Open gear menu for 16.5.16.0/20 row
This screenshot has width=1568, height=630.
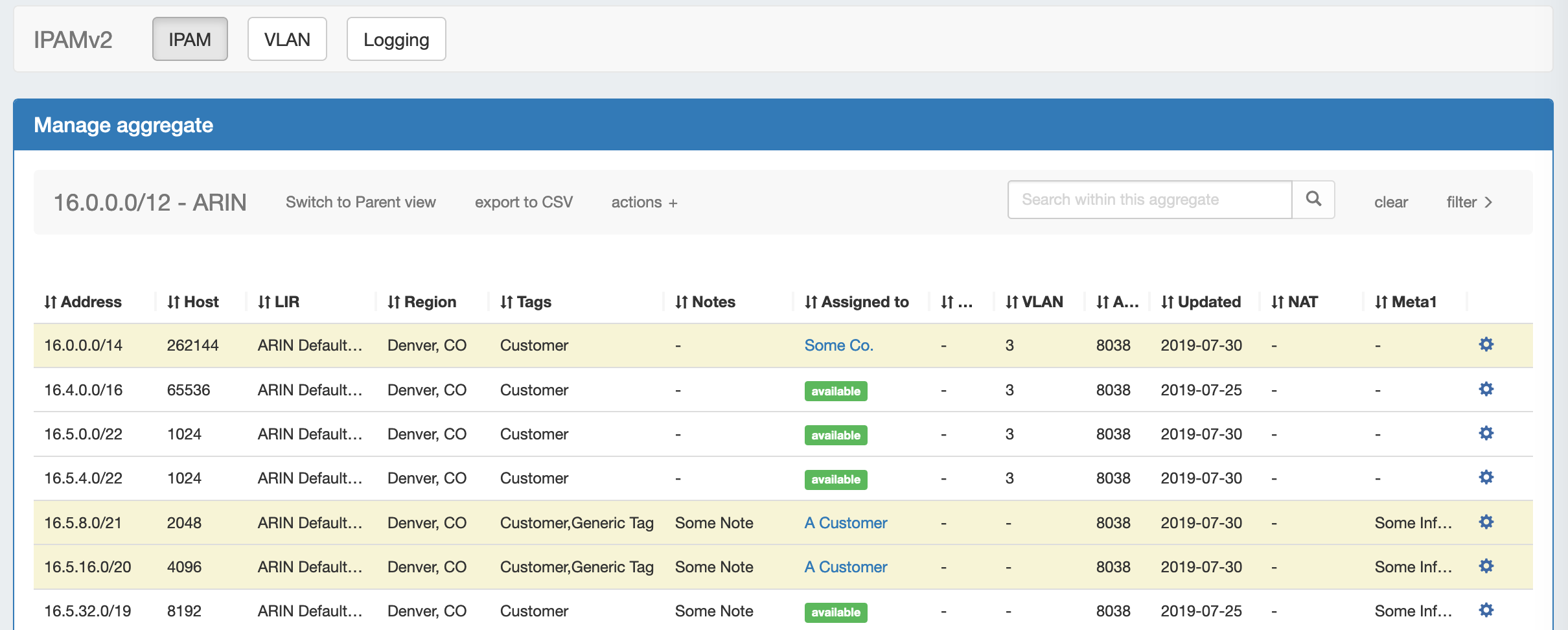(x=1486, y=566)
